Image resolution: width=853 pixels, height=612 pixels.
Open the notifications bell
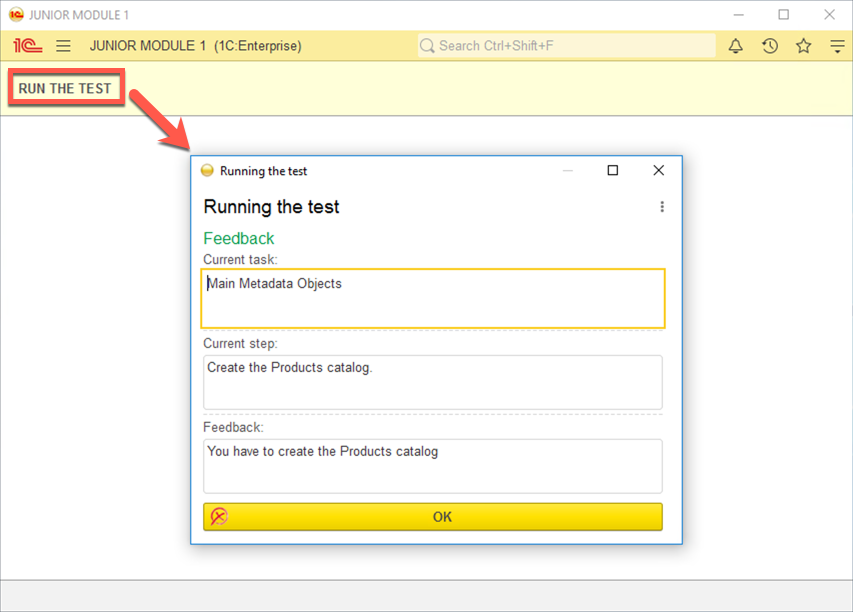pos(736,46)
